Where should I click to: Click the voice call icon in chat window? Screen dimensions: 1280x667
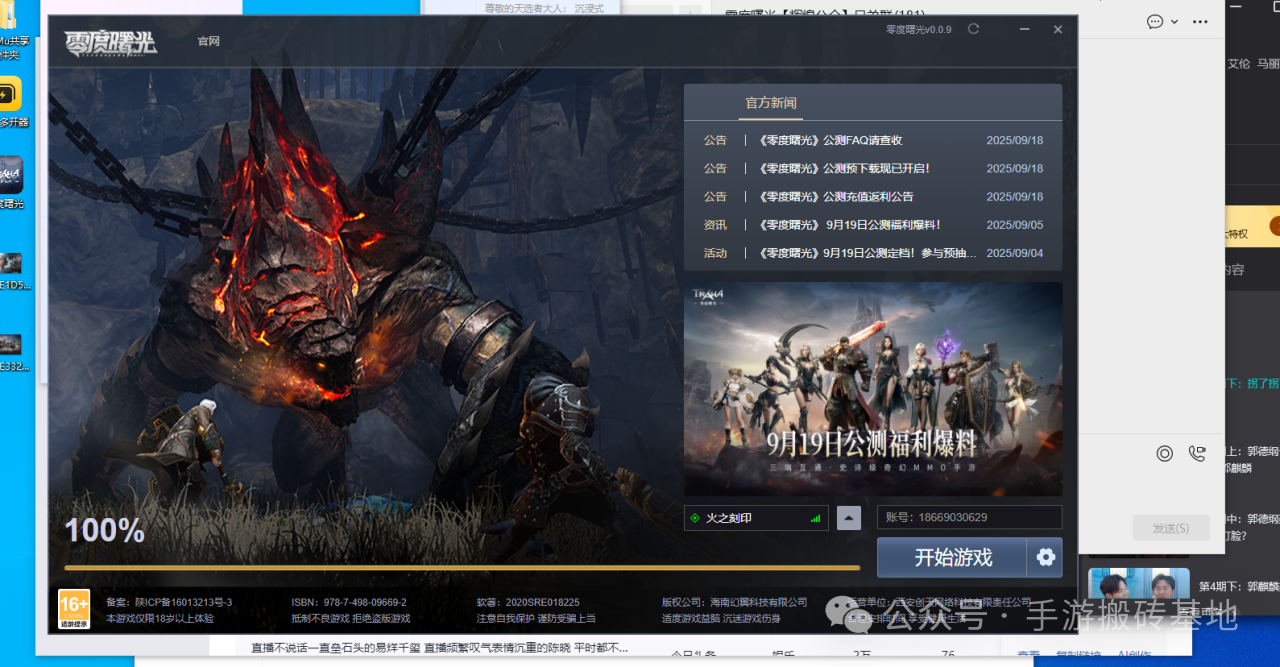tap(1197, 454)
